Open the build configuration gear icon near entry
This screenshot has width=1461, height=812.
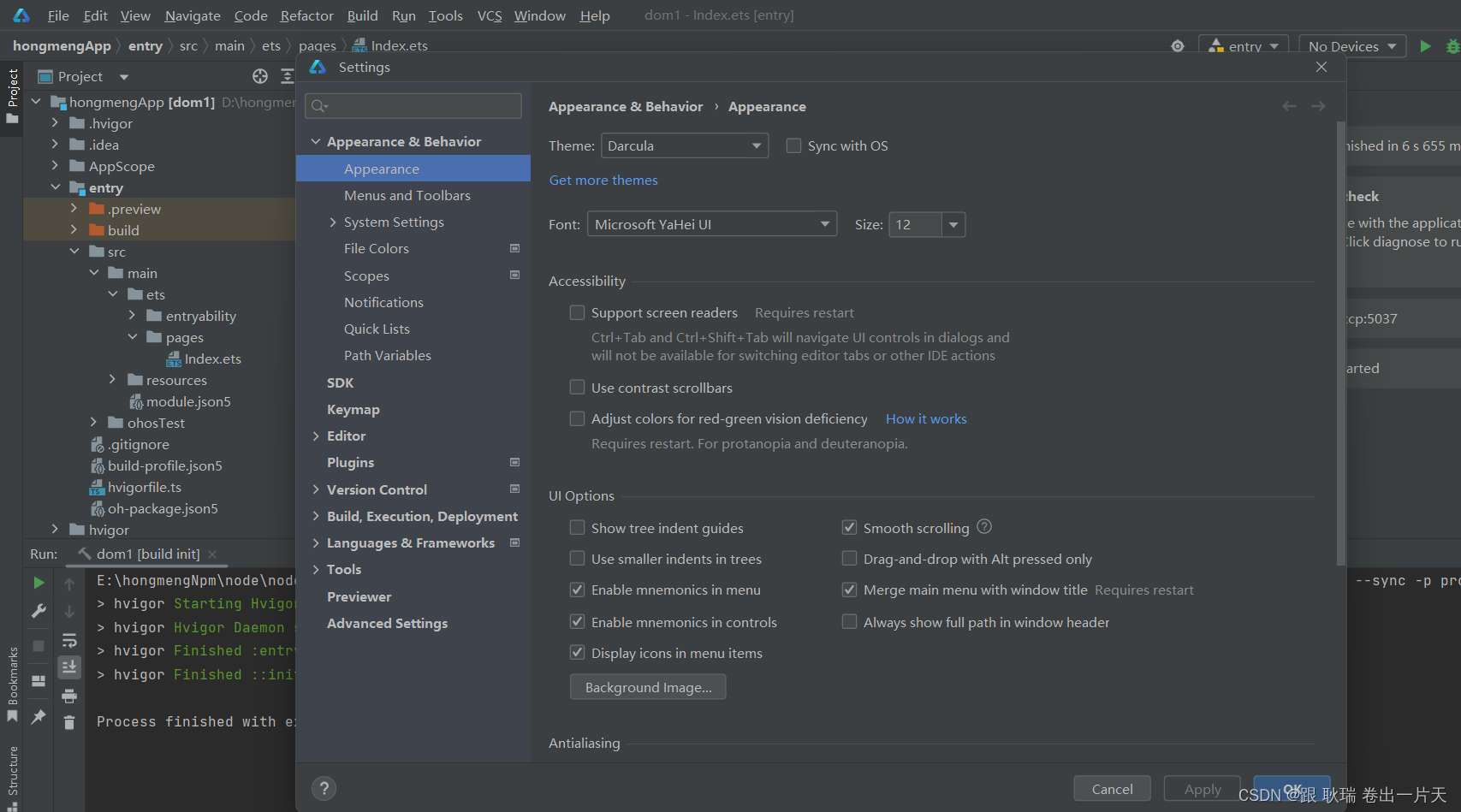pos(1178,46)
